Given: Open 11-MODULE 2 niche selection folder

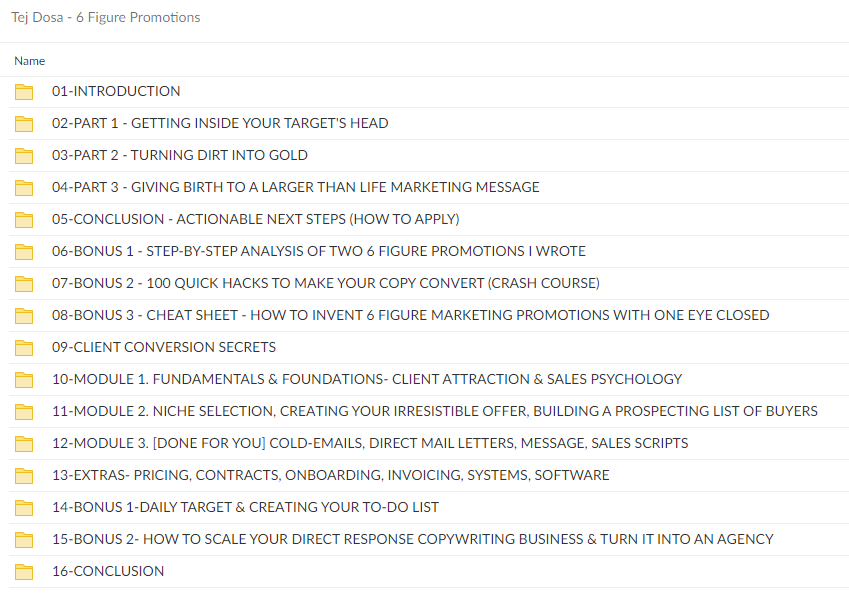Looking at the screenshot, I should pos(436,411).
